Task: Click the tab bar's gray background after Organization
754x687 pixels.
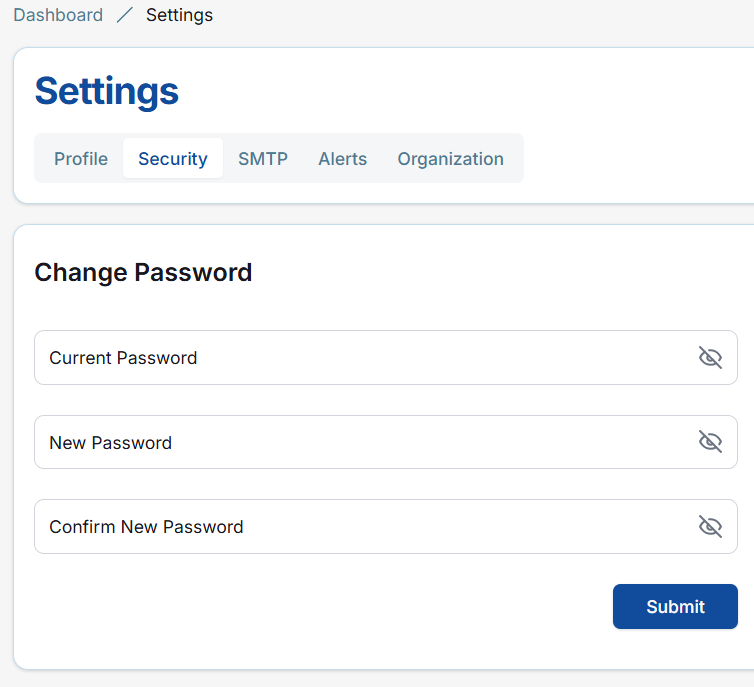Action: click(x=516, y=159)
